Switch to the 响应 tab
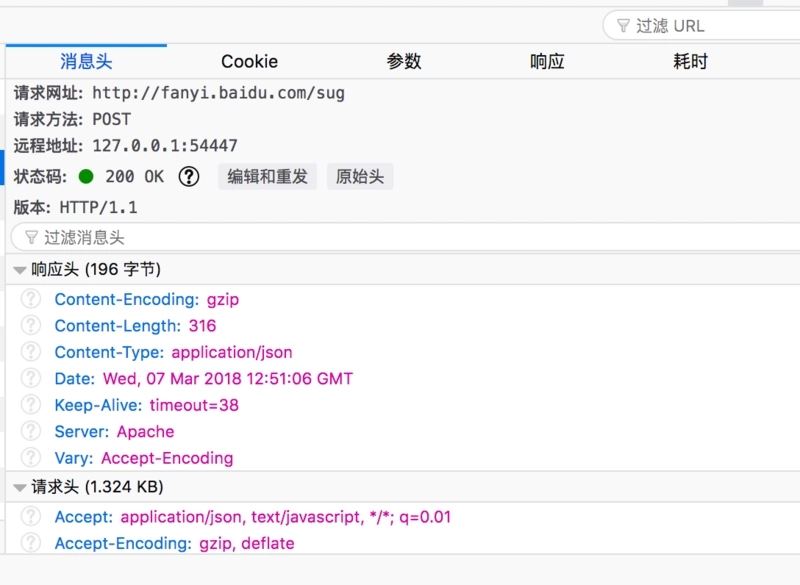800x585 pixels. (x=547, y=62)
